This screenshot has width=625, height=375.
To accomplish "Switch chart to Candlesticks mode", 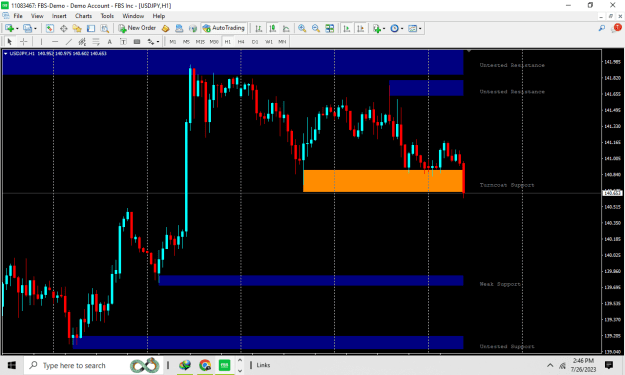I will click(273, 28).
